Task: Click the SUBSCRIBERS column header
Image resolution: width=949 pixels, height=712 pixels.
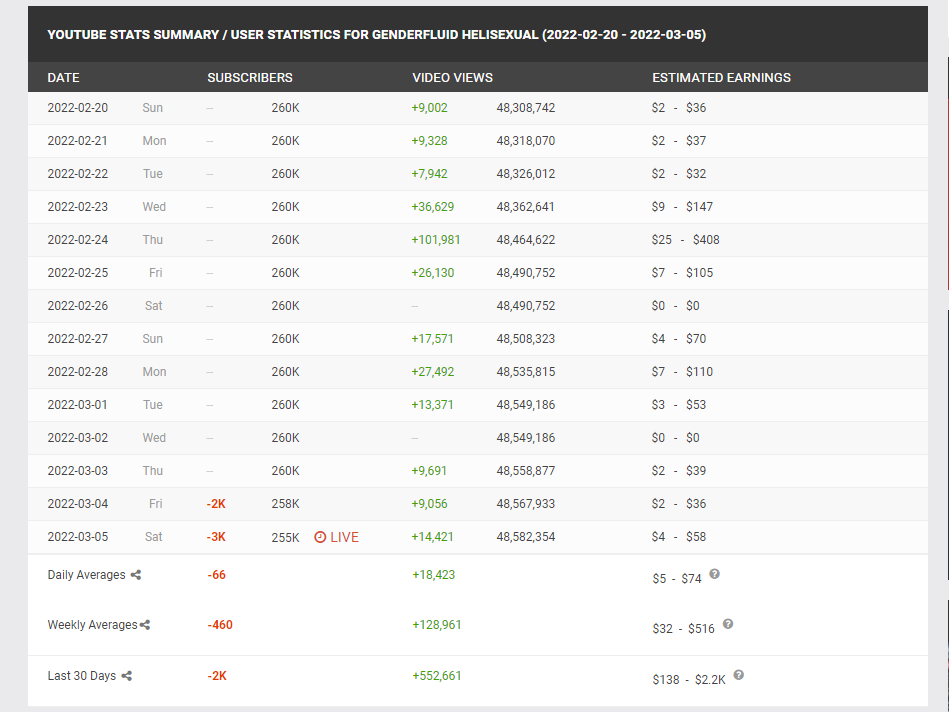Action: [250, 77]
